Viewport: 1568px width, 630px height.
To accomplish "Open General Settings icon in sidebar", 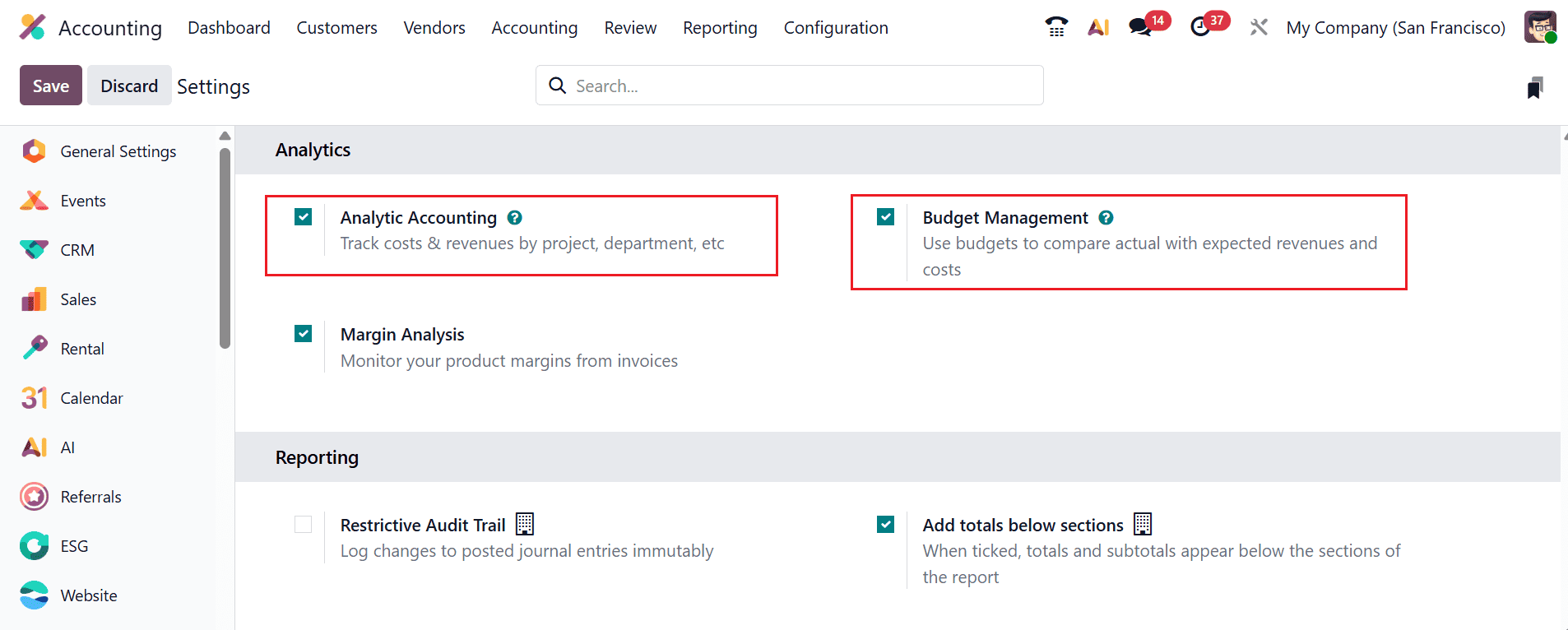I will pos(34,151).
